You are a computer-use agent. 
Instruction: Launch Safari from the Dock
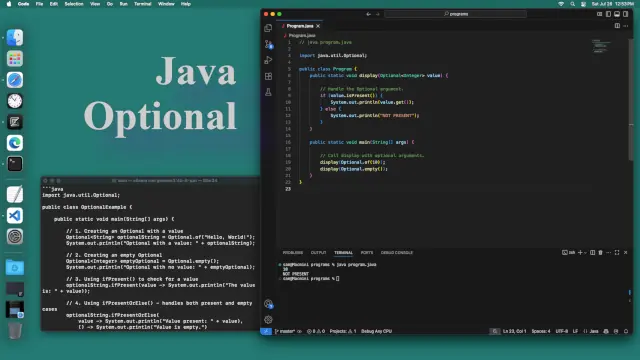click(15, 80)
